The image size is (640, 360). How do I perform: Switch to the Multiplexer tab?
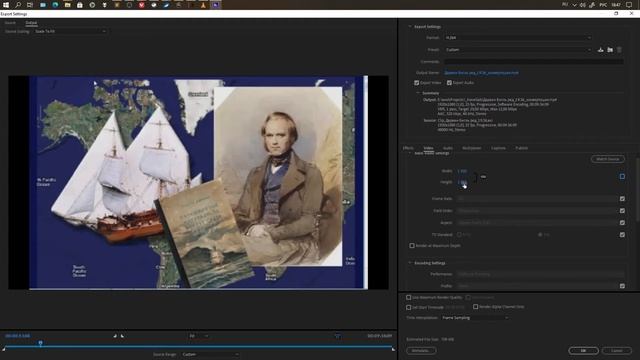471,148
